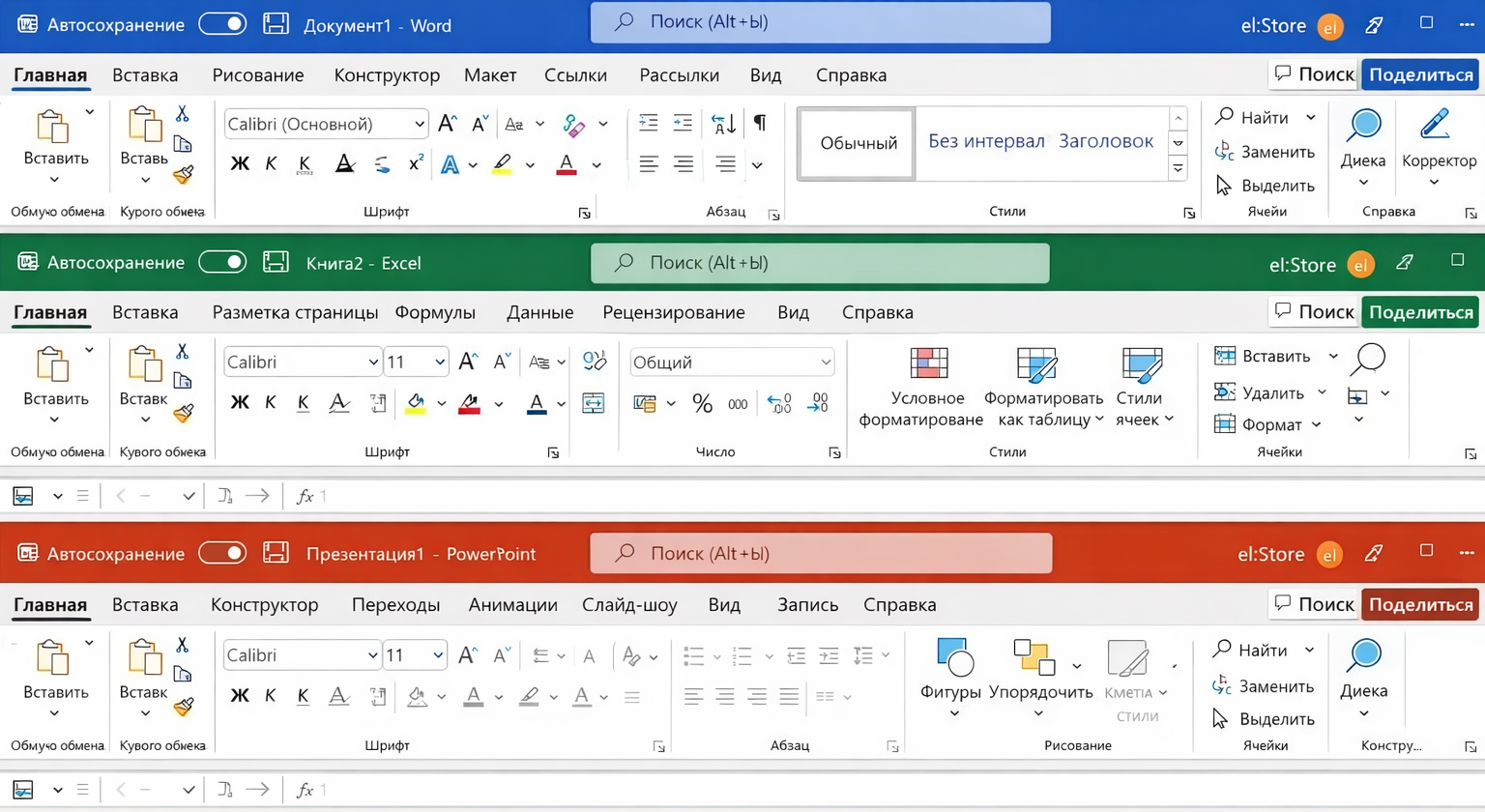Toggle AutoSave switch in Word
This screenshot has height=812, width=1485.
222,24
